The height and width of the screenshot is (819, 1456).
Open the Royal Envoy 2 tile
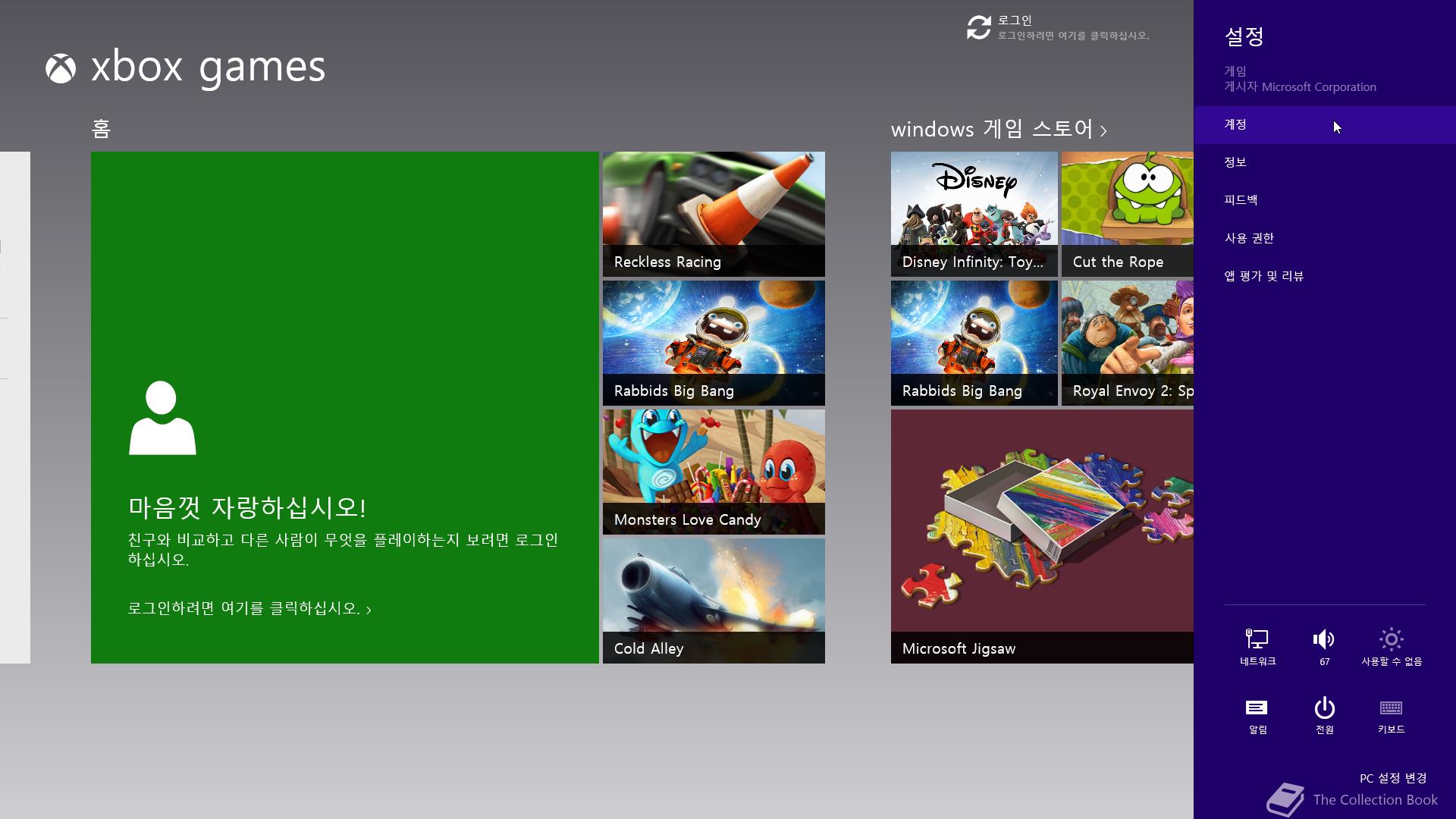tap(1128, 343)
